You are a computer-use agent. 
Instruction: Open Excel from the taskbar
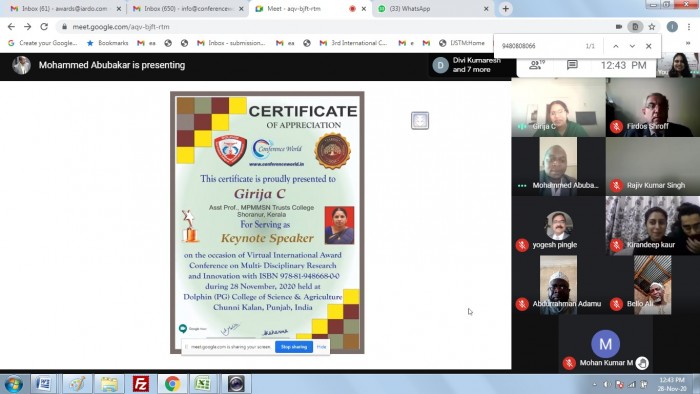[202, 384]
